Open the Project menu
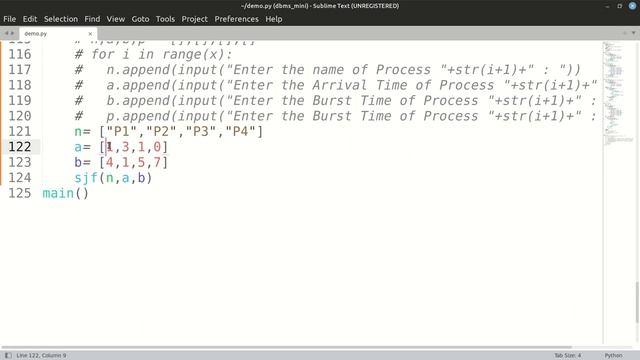The width and height of the screenshot is (640, 360). tap(195, 19)
